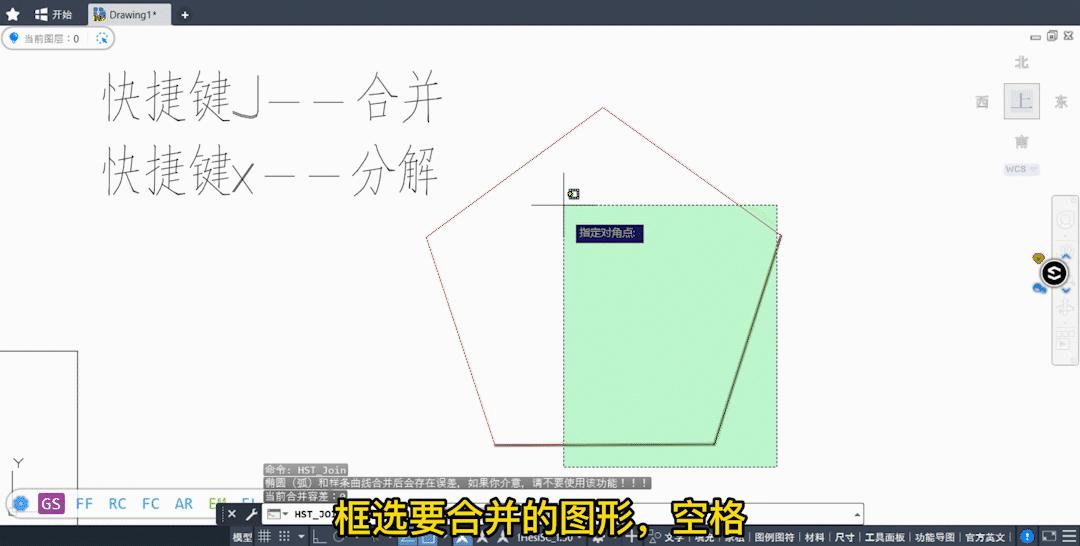Viewport: 1080px width, 546px height.
Task: Click the 指定对角点 prompt tooltip
Action: pyautogui.click(x=610, y=233)
